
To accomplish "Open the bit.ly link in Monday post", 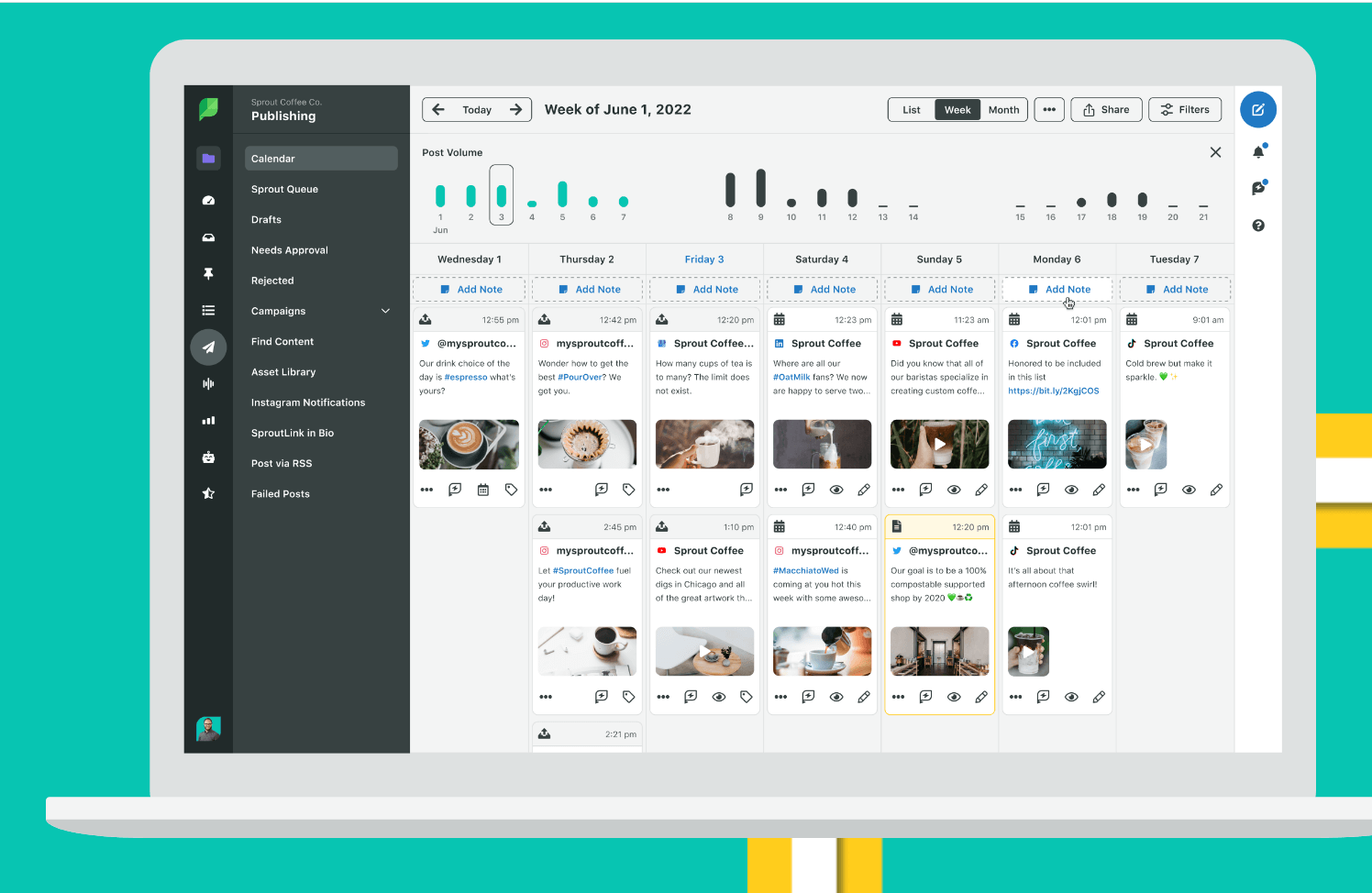I will click(1053, 391).
